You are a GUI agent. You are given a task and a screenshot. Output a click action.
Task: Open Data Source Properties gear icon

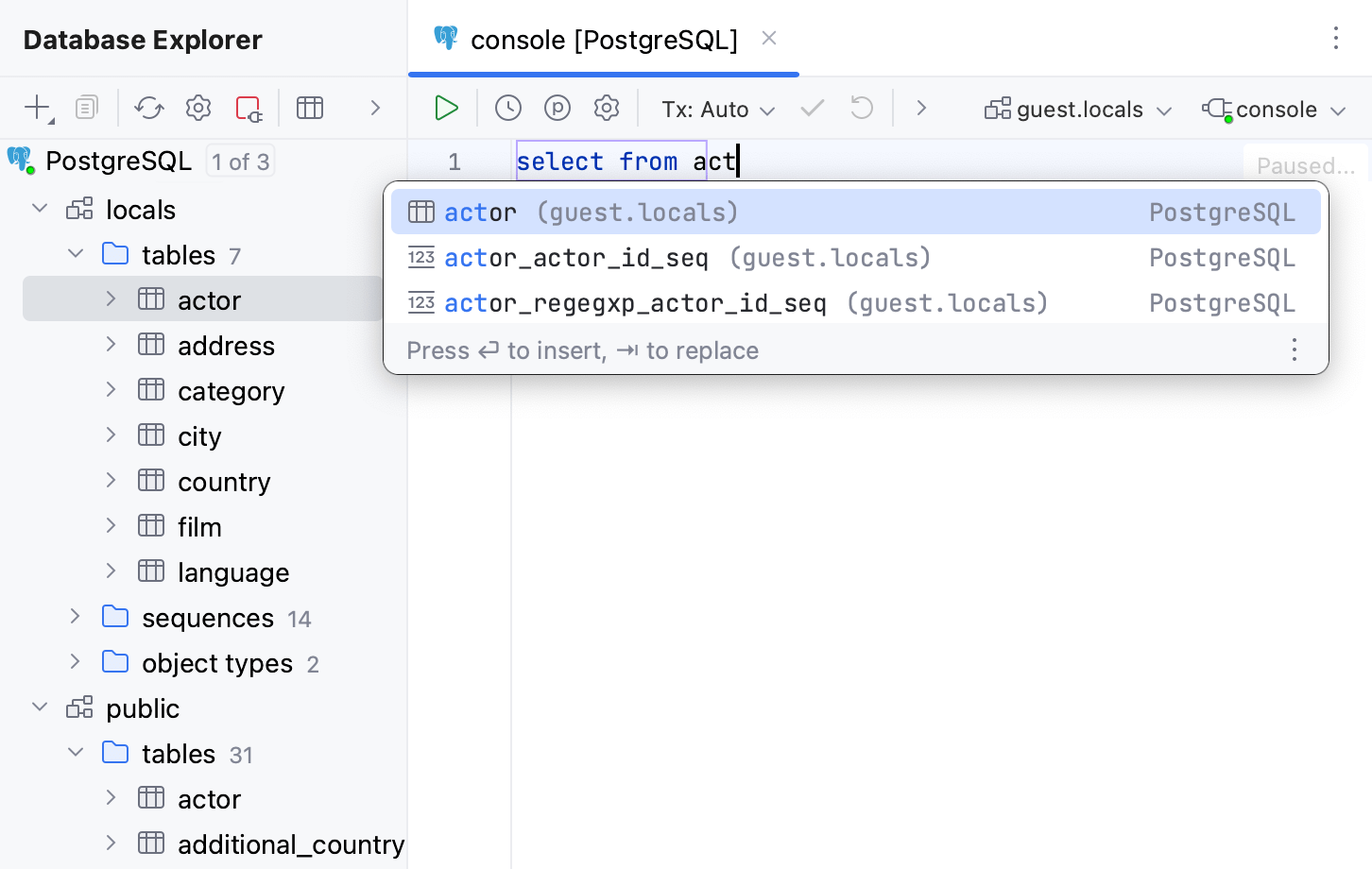pos(198,109)
